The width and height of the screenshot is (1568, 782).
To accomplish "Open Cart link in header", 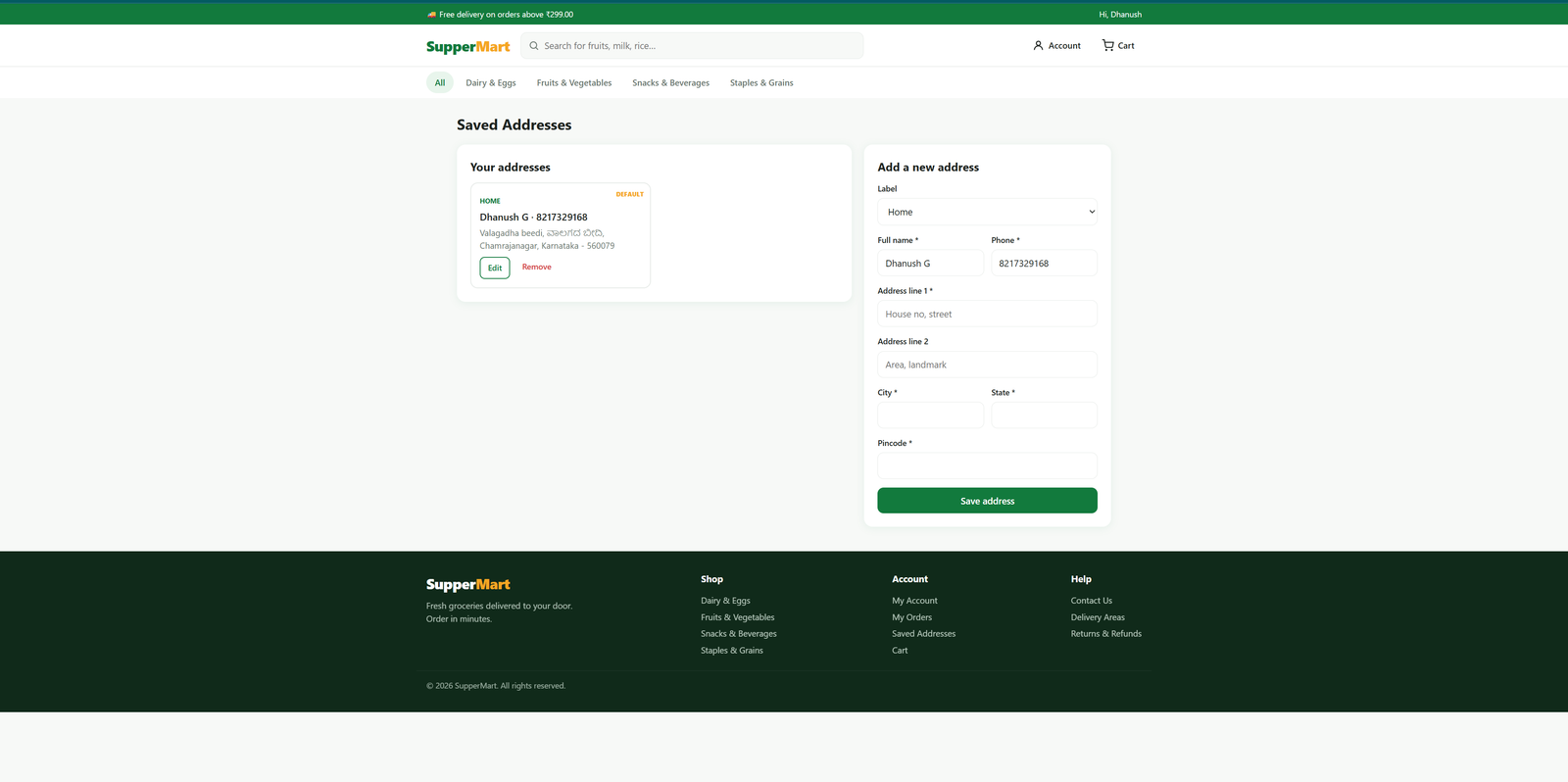I will coord(1118,46).
